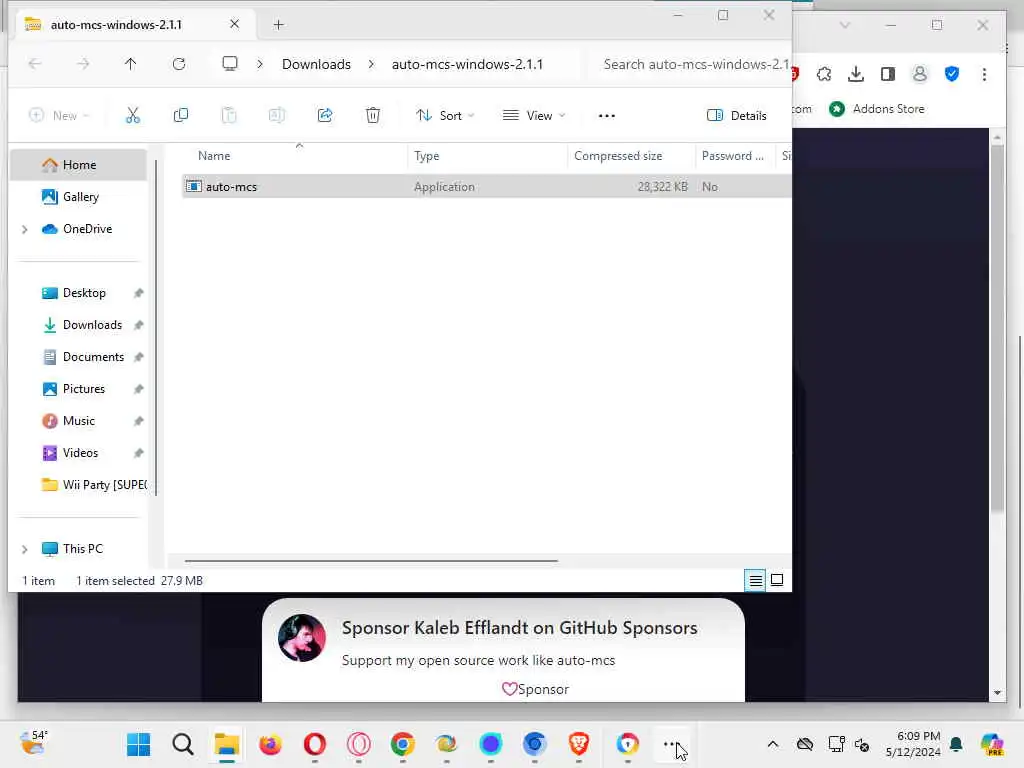Image resolution: width=1024 pixels, height=768 pixels.
Task: Open a new Explorer tab
Action: pos(279,25)
